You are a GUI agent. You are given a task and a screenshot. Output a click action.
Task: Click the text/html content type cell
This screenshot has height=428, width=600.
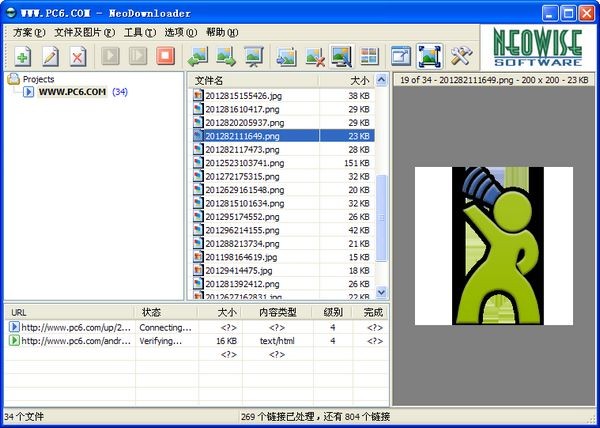(277, 341)
